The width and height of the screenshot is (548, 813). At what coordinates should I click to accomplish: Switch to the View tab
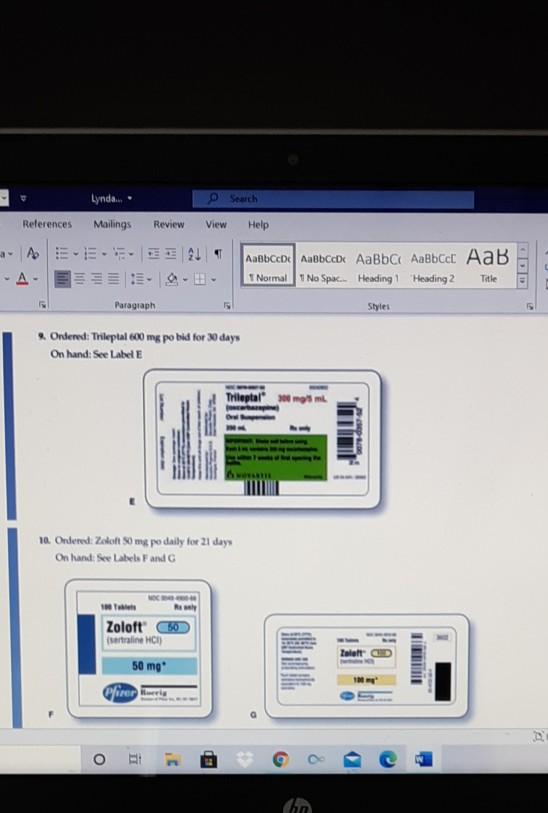click(216, 225)
